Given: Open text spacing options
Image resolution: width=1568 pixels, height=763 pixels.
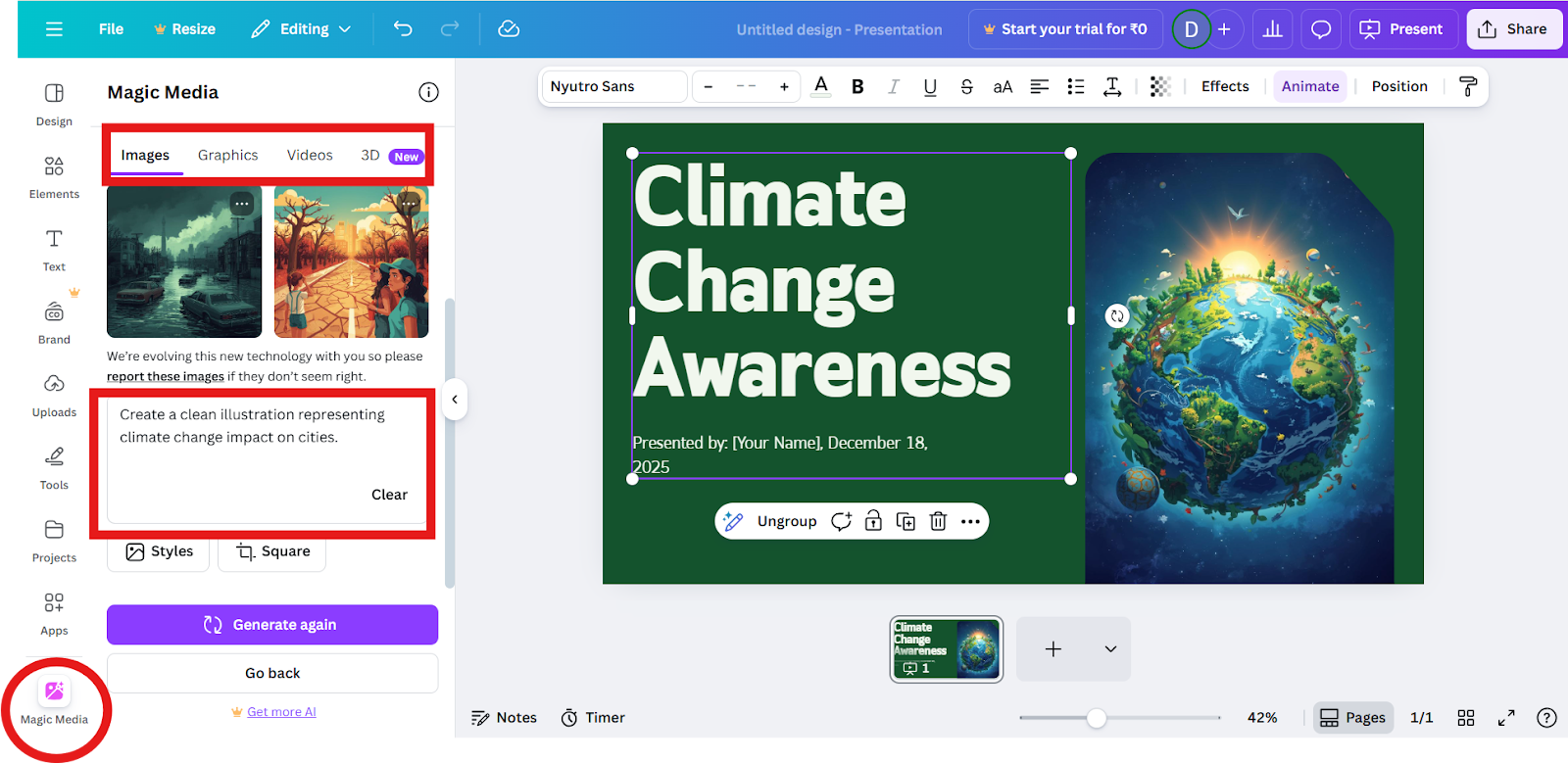Looking at the screenshot, I should pyautogui.click(x=1112, y=86).
